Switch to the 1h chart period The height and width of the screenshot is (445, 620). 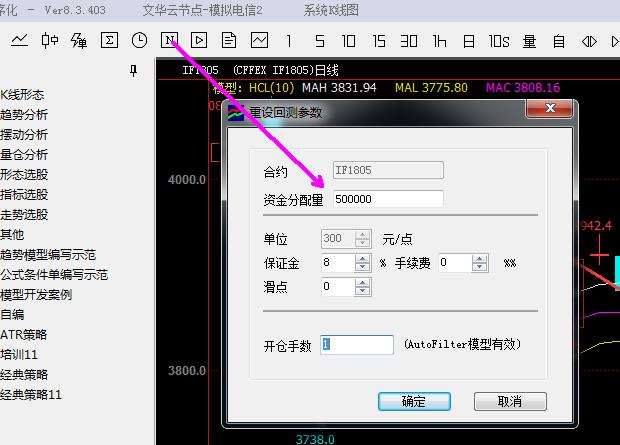coord(439,41)
